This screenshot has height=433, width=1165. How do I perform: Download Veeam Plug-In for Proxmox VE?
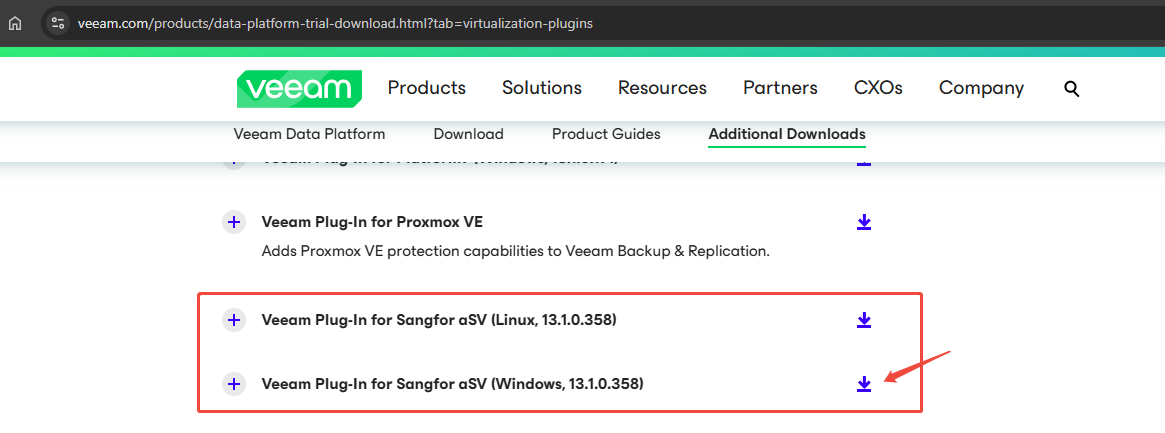(863, 222)
